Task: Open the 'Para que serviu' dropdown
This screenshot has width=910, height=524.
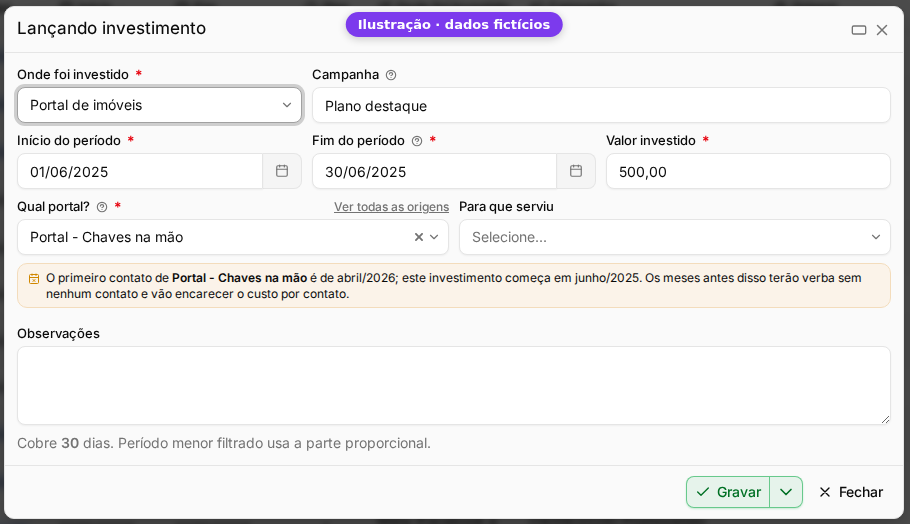Action: click(x=674, y=237)
